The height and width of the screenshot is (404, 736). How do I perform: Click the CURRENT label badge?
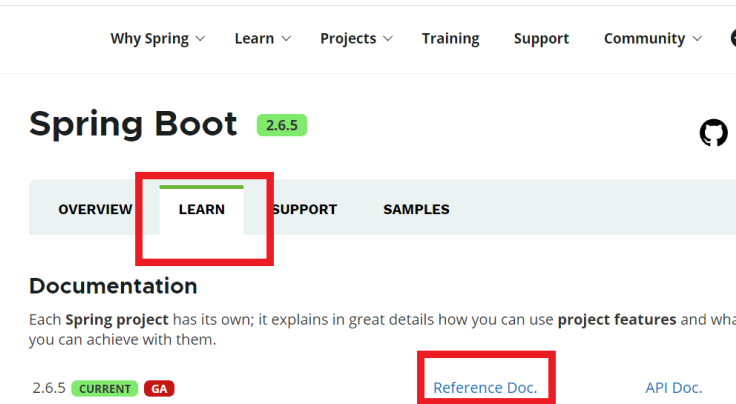tap(105, 389)
